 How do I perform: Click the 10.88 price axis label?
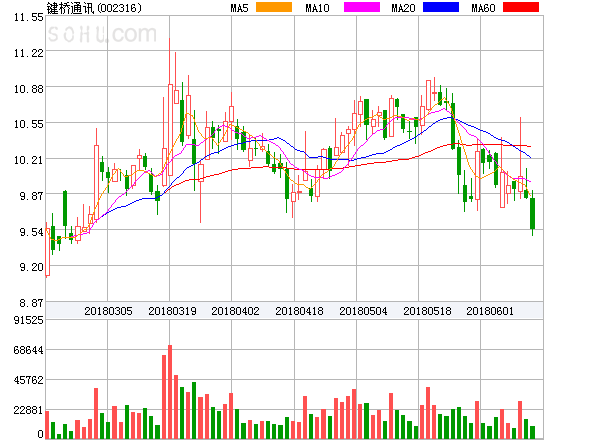click(29, 89)
